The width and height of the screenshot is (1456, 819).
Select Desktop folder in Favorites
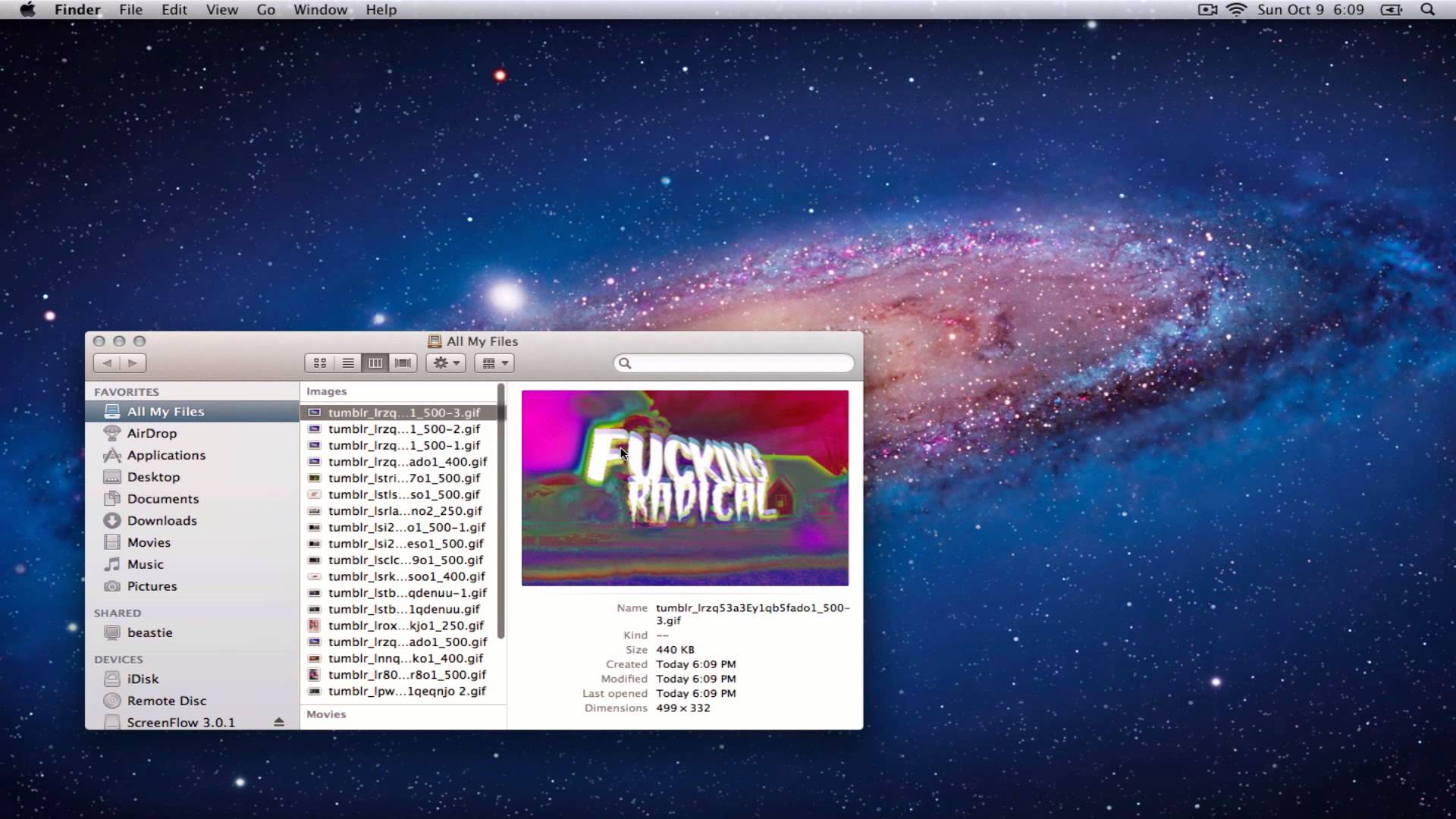(x=153, y=476)
